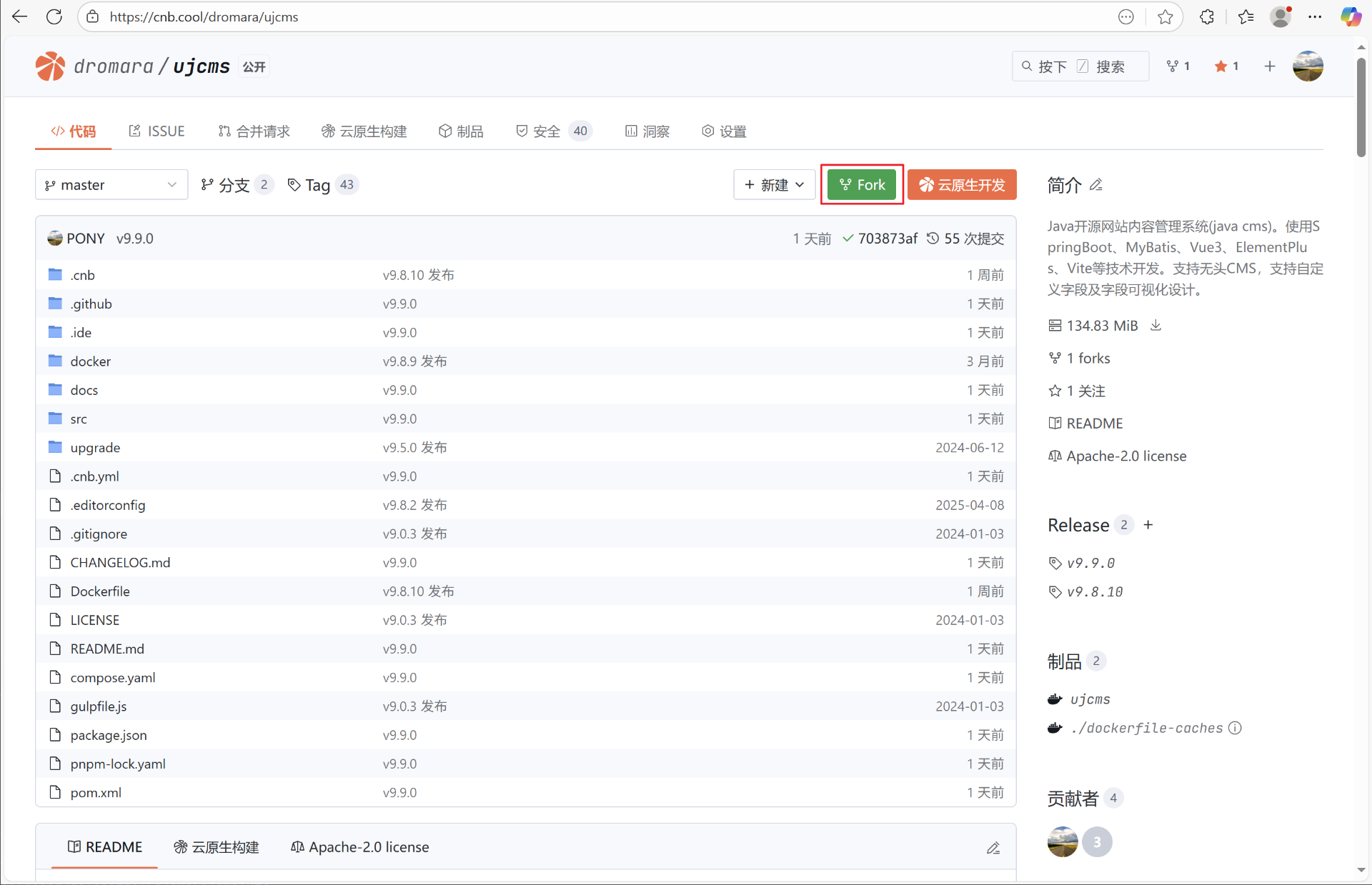Add page to favorites star icon
Image resolution: width=1372 pixels, height=885 pixels.
(x=1165, y=17)
